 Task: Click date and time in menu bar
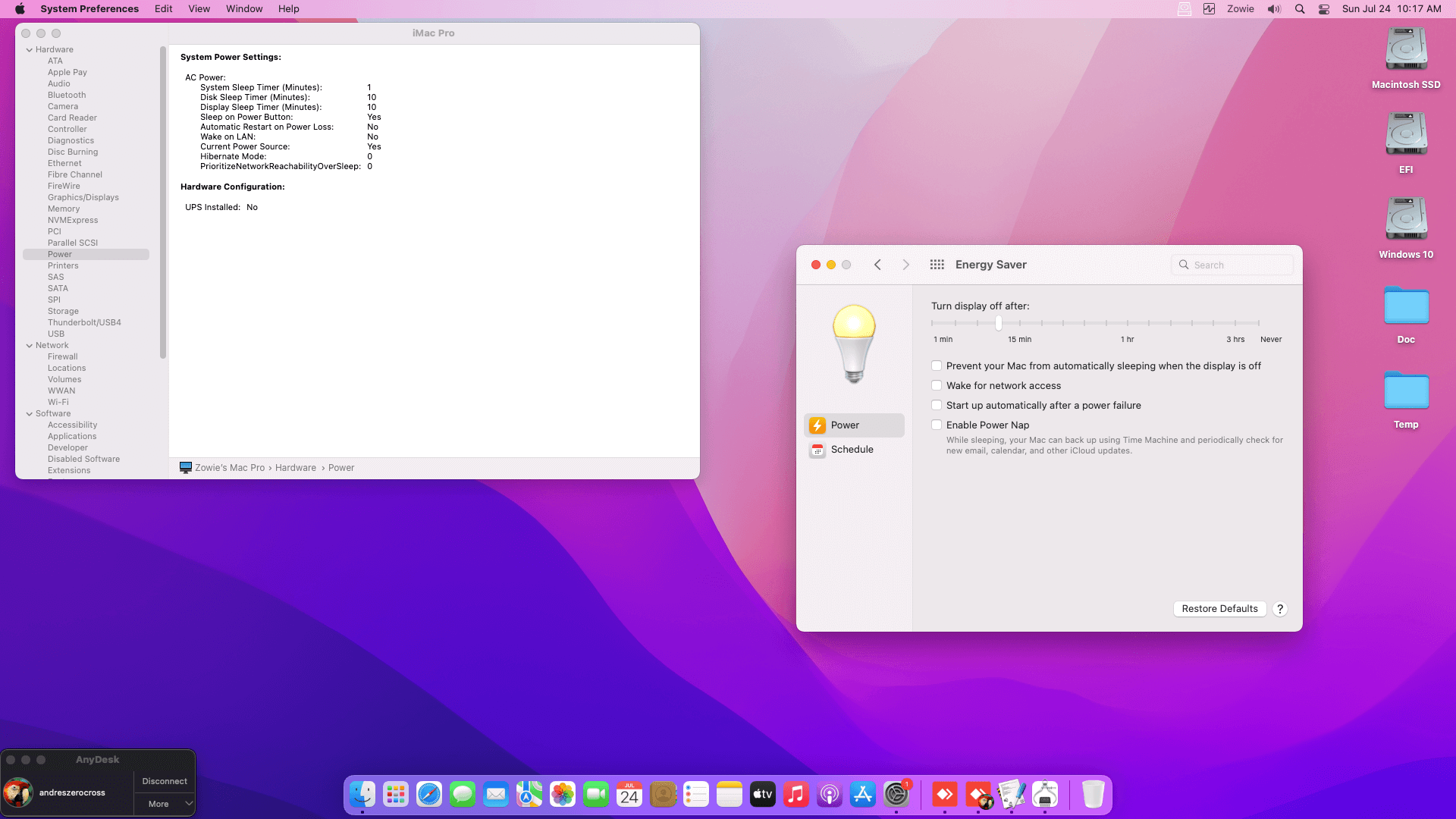[1392, 9]
